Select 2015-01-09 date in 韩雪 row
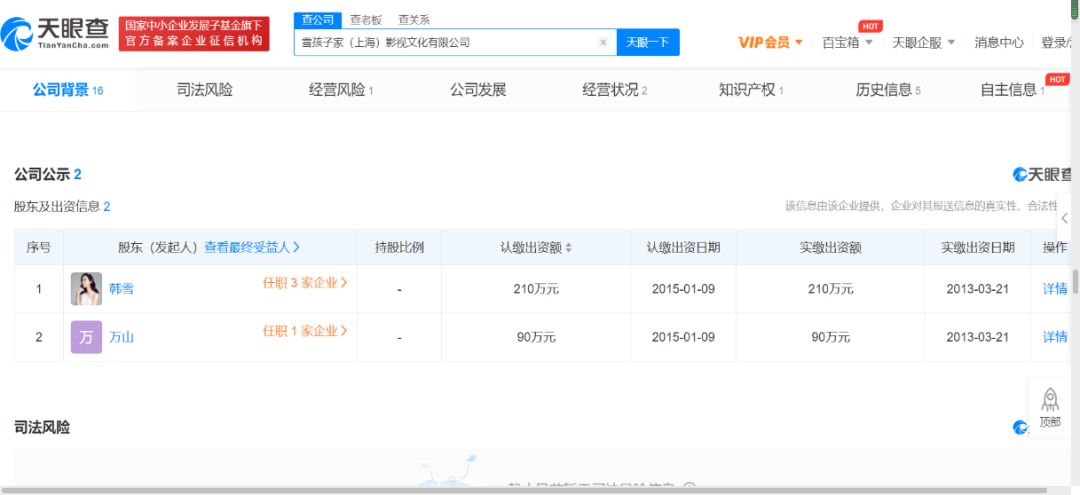This screenshot has height=495, width=1080. (x=683, y=289)
